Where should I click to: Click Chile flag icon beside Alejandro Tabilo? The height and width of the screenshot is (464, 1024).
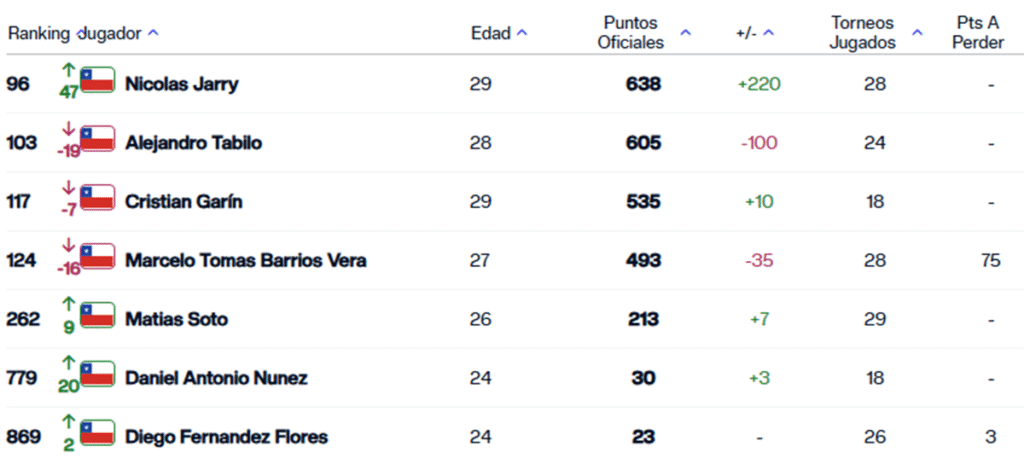coord(98,139)
